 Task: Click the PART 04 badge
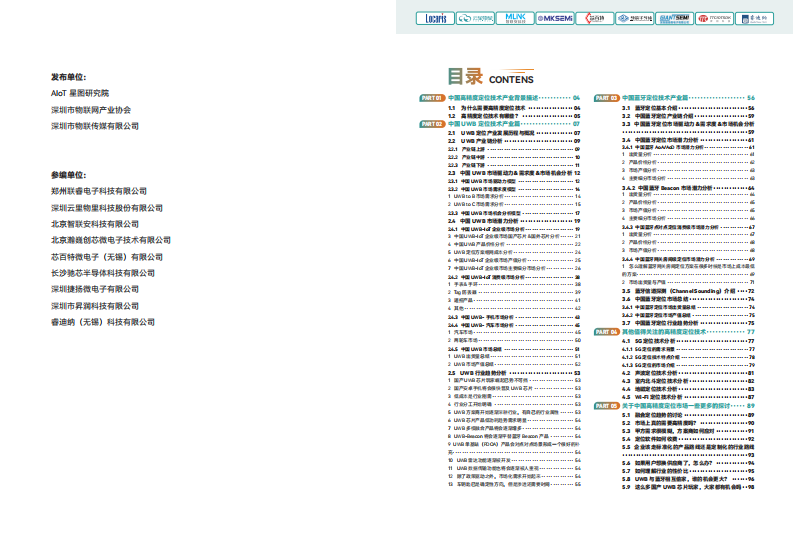click(607, 331)
